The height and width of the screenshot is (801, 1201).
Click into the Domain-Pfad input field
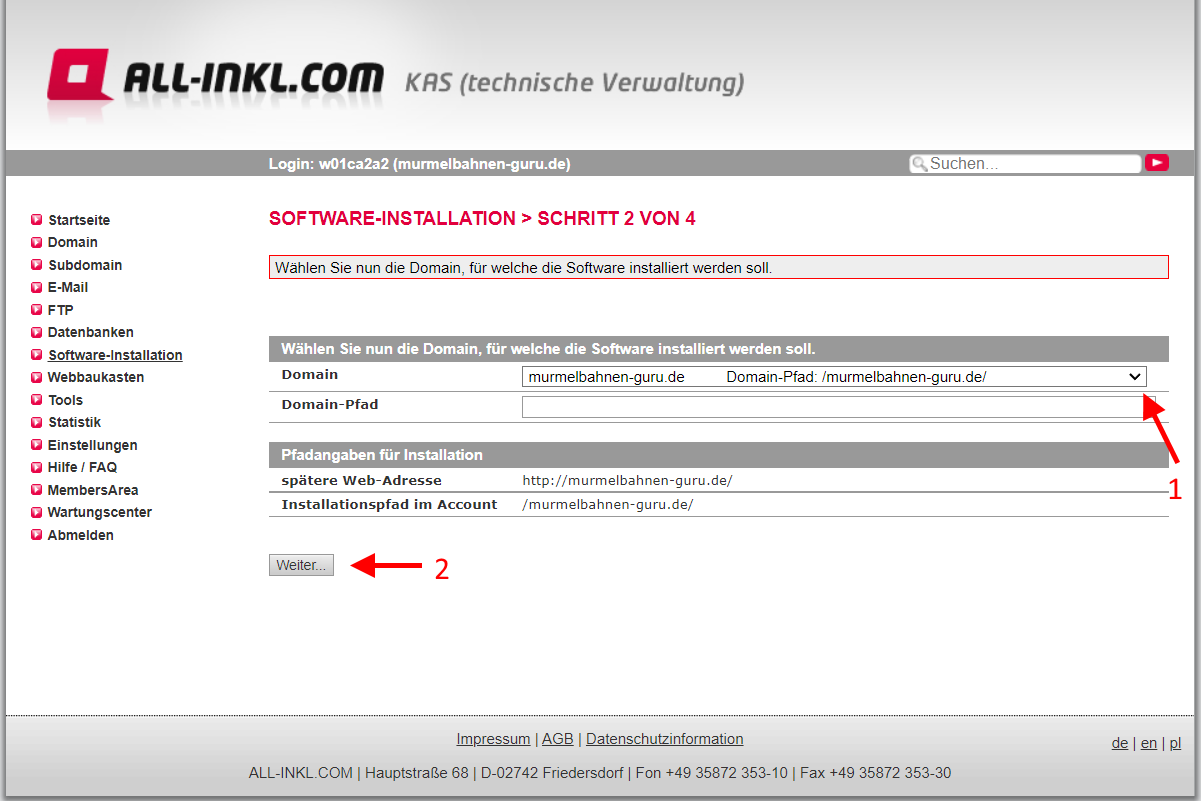(838, 407)
